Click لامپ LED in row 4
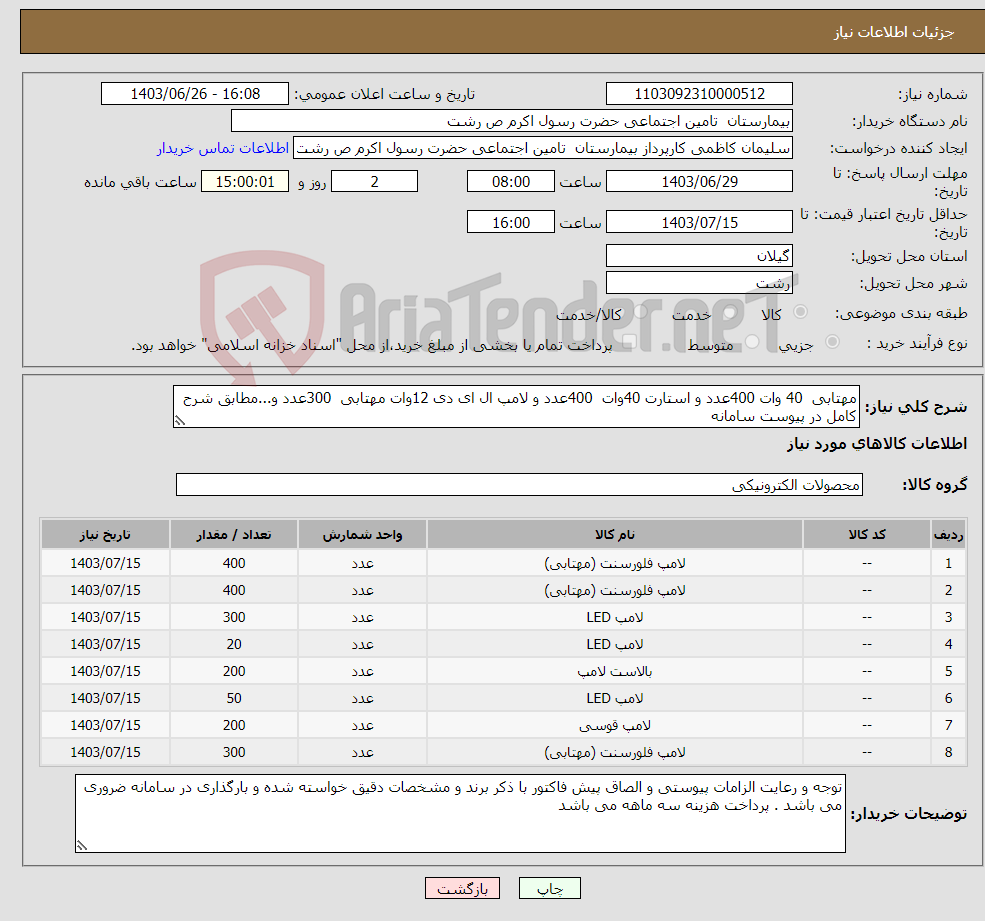 [615, 645]
